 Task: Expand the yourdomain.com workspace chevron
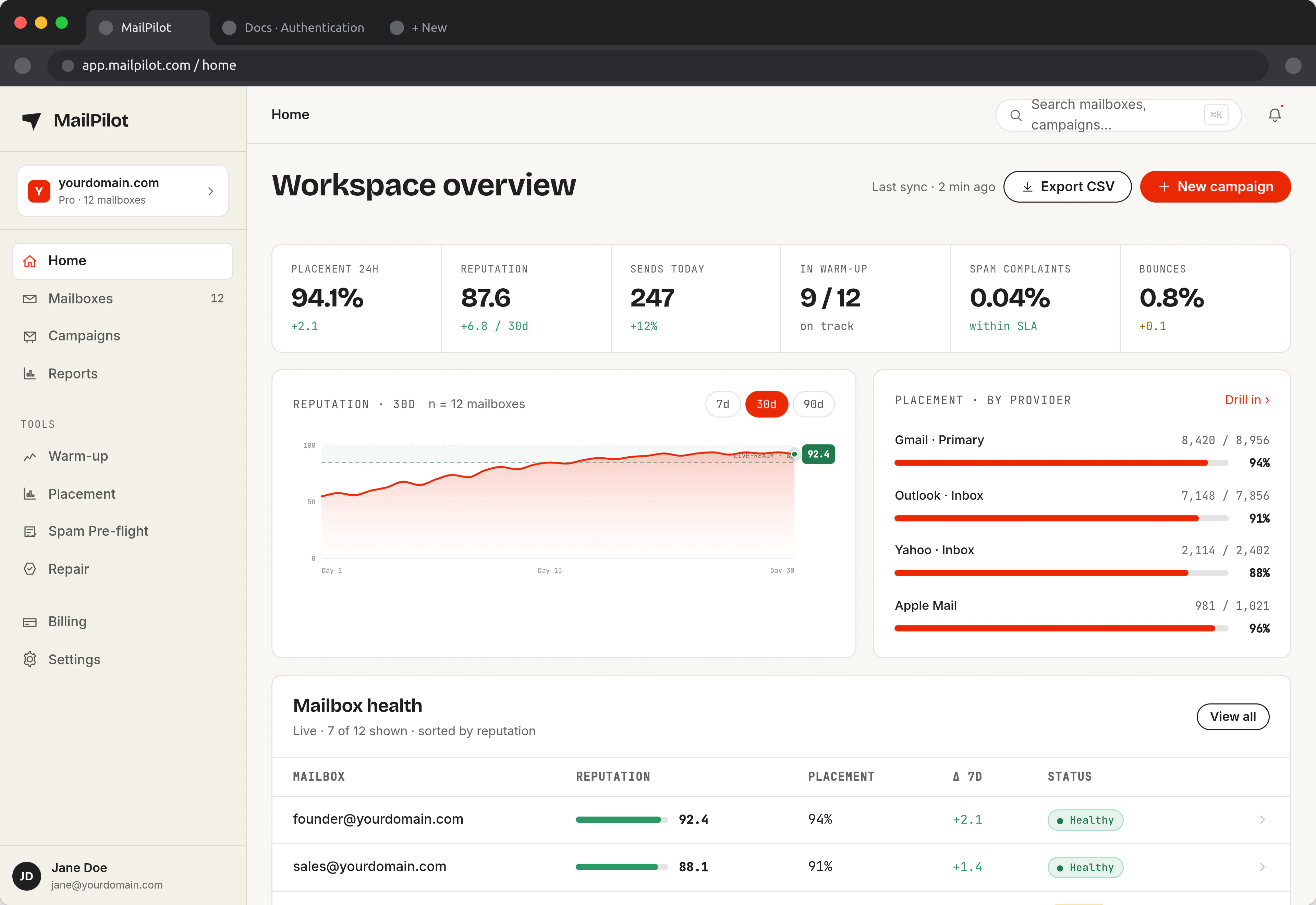tap(210, 191)
